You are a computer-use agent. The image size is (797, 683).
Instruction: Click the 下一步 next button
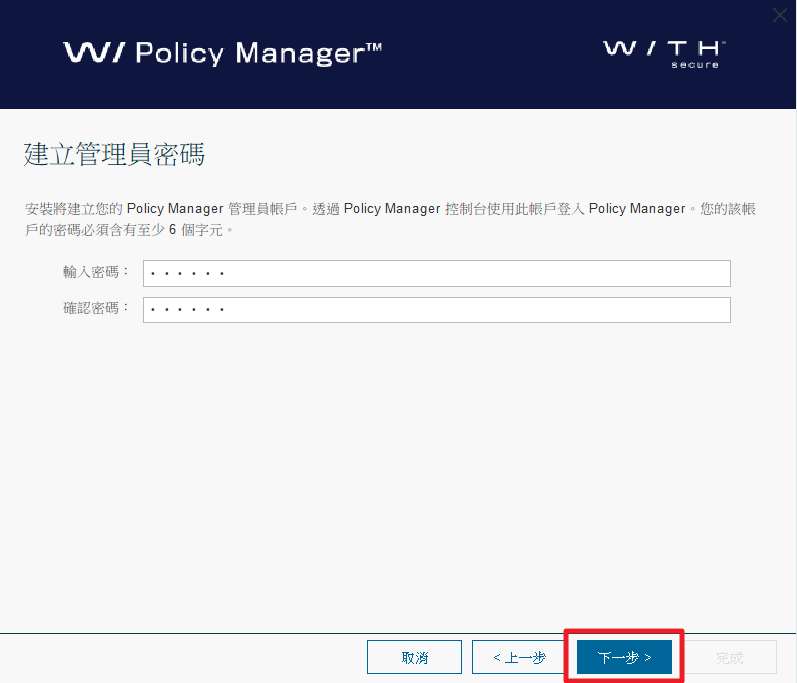(x=624, y=657)
